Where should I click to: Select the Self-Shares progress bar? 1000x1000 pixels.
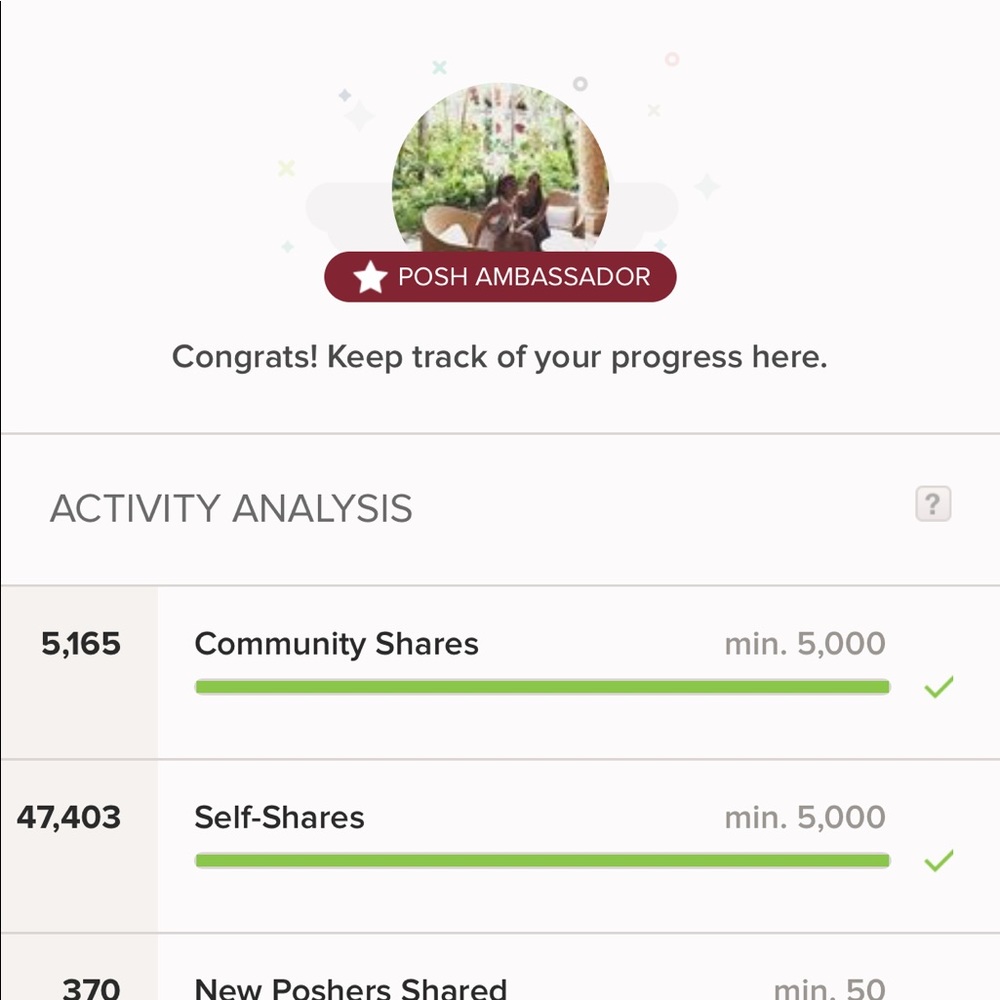542,860
